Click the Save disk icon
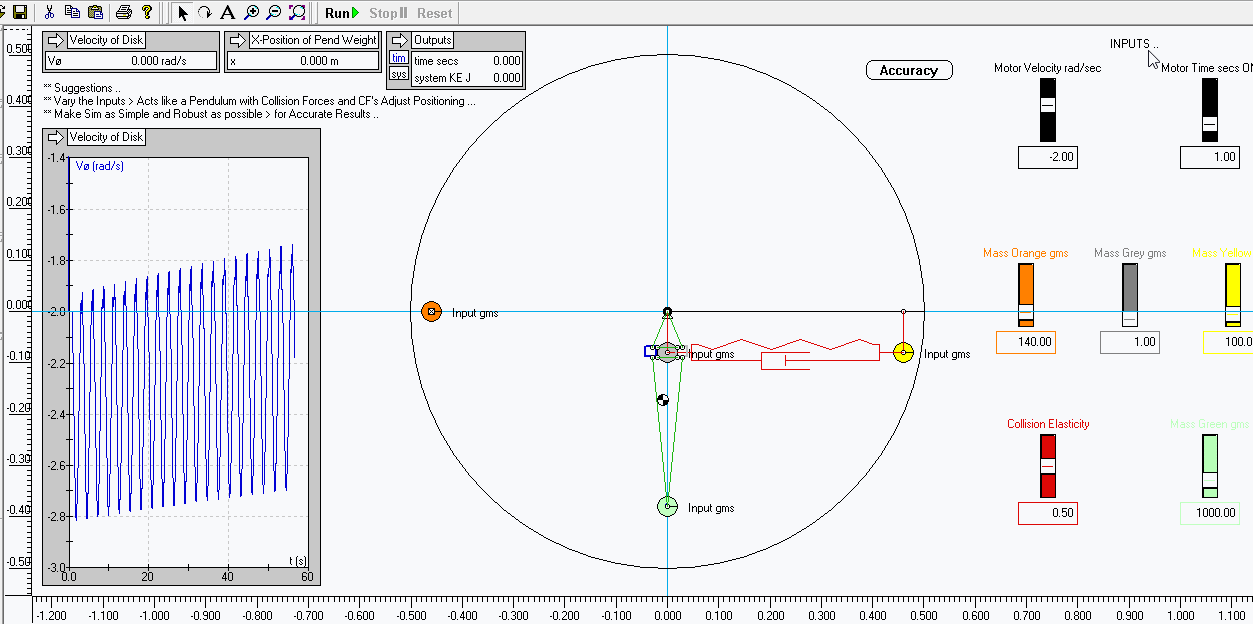1253x624 pixels. [19, 12]
